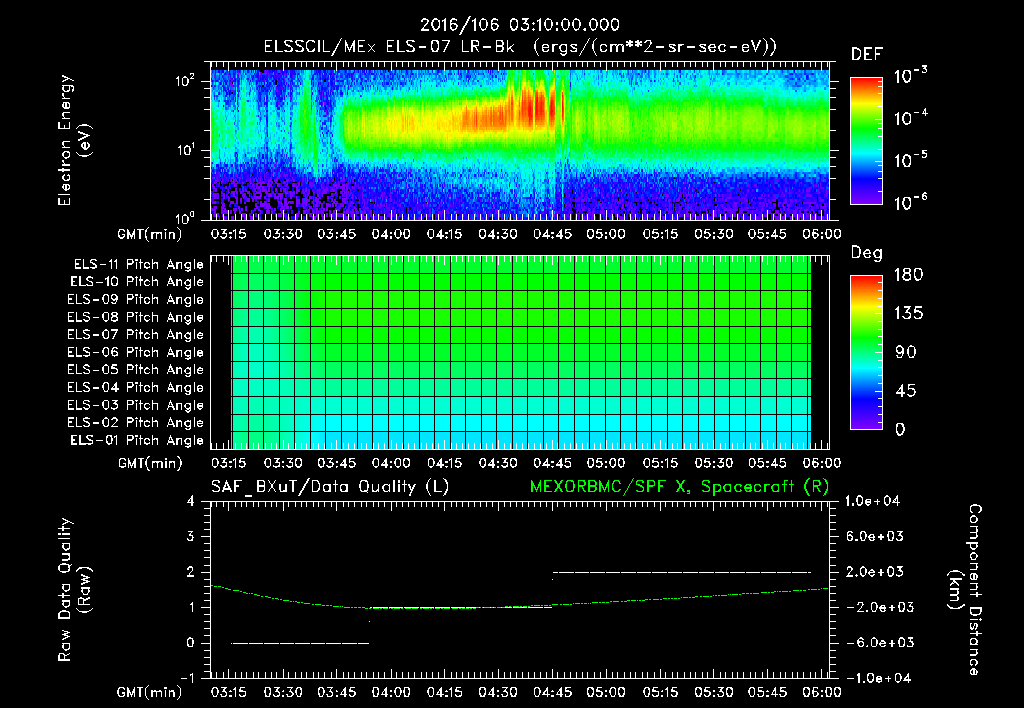Select the ELS-01 Pitch Angle row label

pyautogui.click(x=137, y=440)
